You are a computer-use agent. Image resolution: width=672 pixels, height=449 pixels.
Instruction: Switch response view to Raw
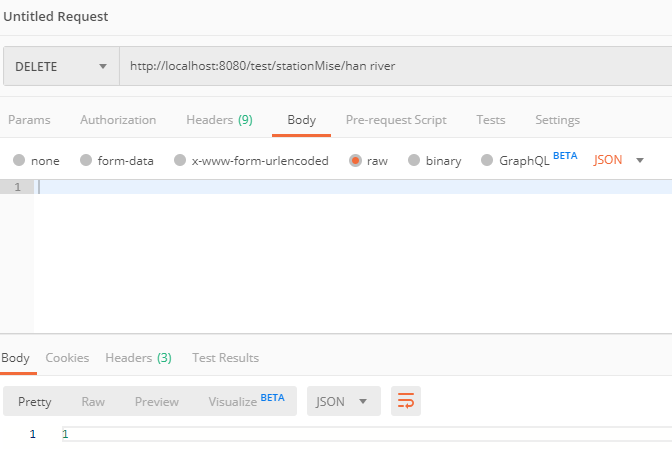[x=93, y=402]
